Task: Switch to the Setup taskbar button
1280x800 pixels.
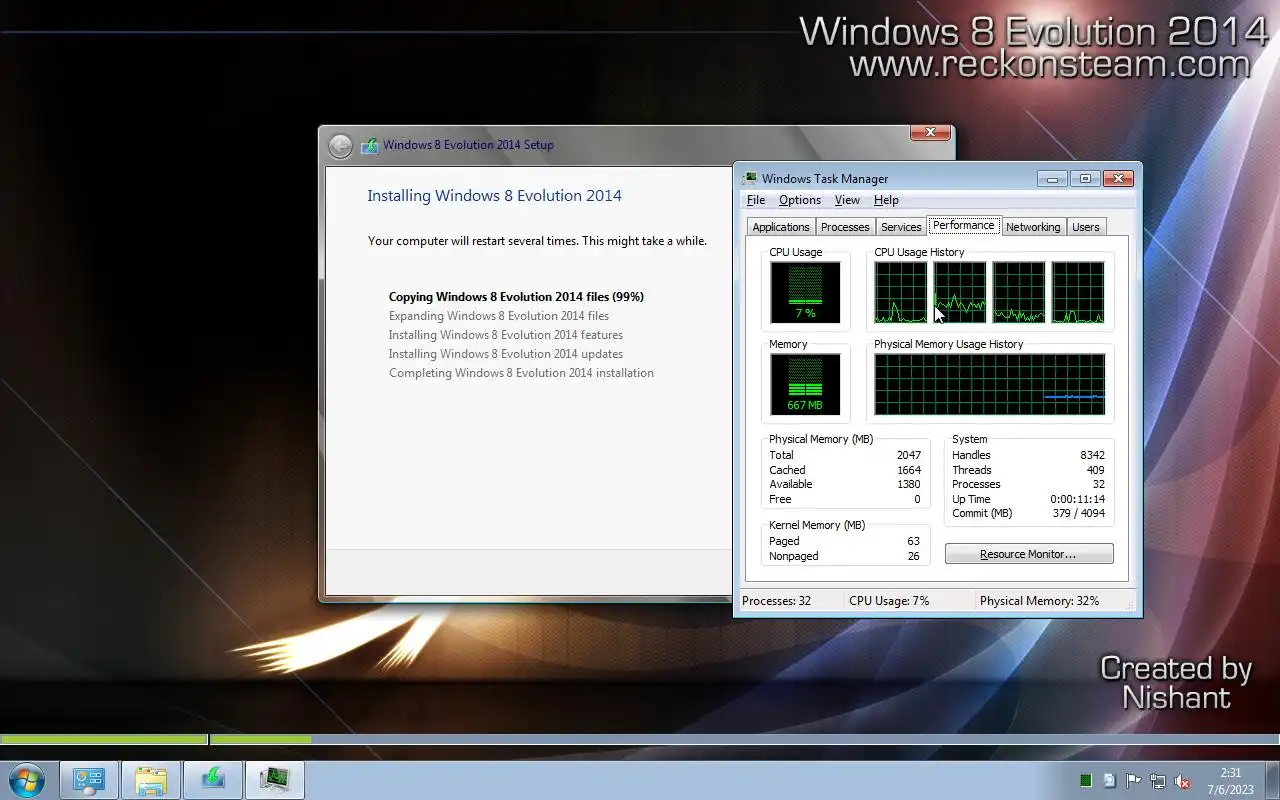Action: tap(213, 780)
